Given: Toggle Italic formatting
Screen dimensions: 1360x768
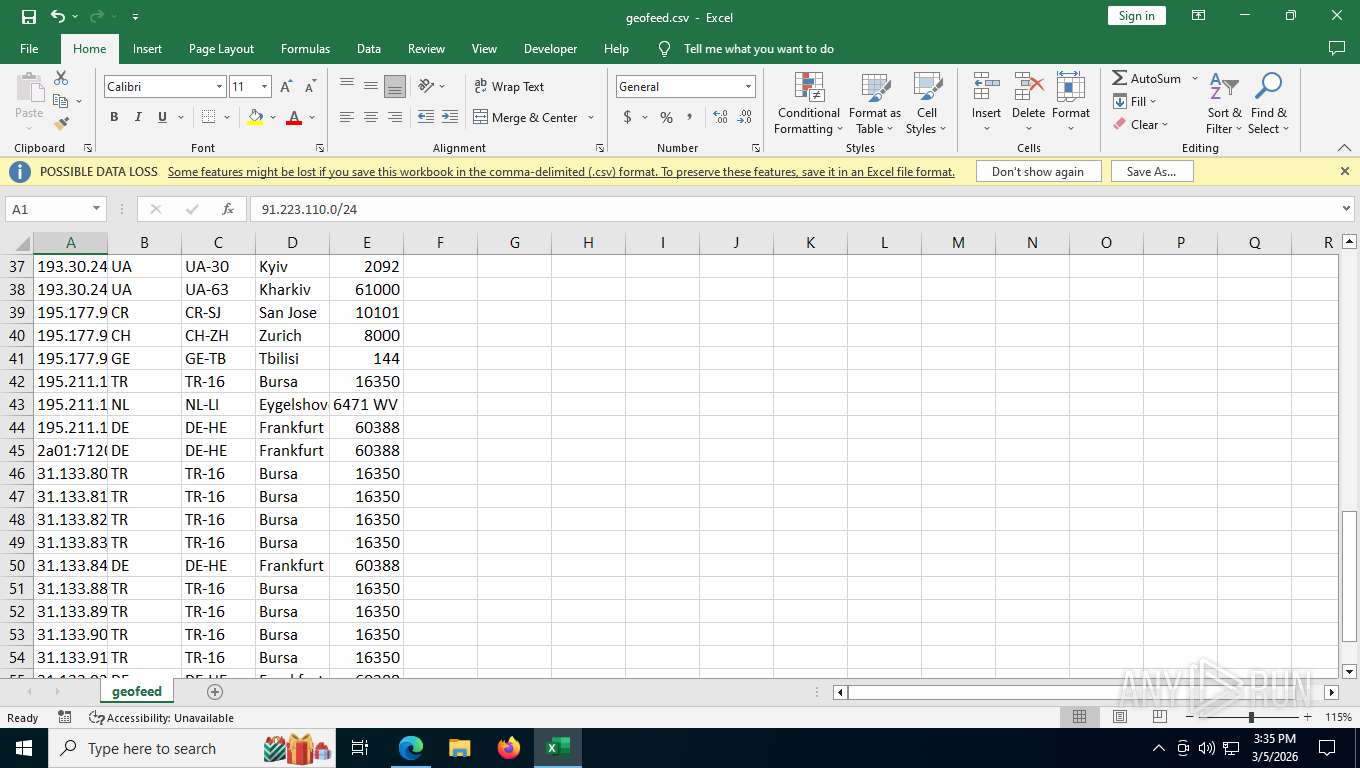Looking at the screenshot, I should (138, 117).
